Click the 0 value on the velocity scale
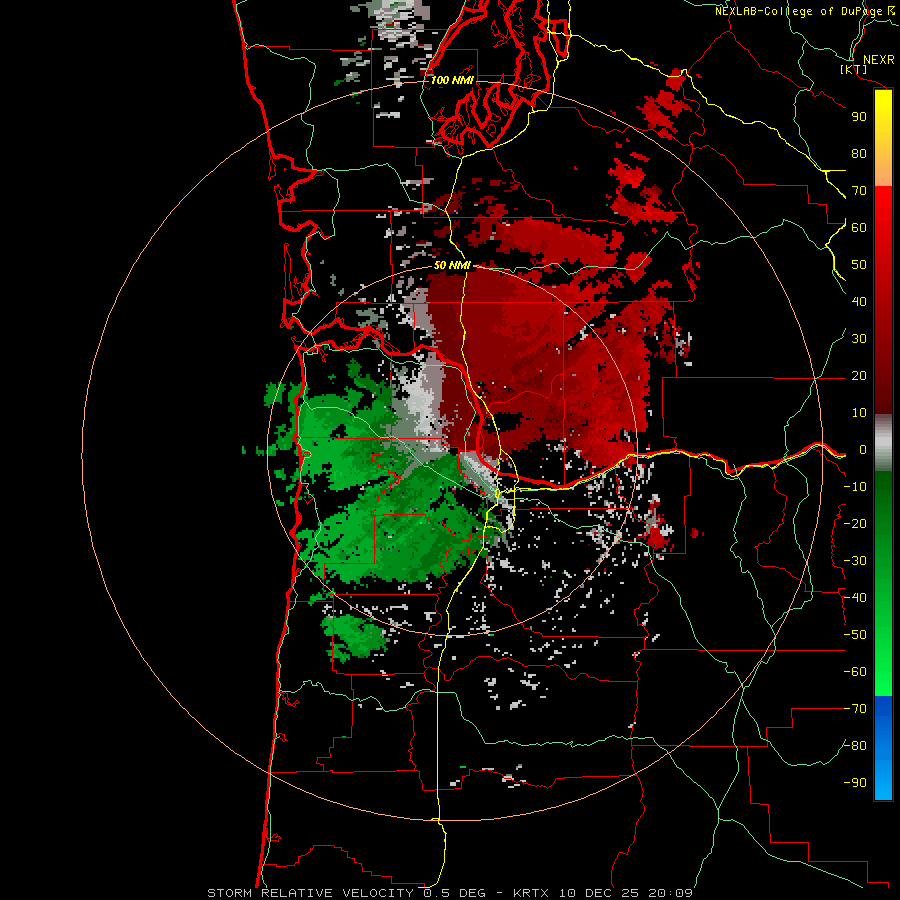 tap(863, 449)
